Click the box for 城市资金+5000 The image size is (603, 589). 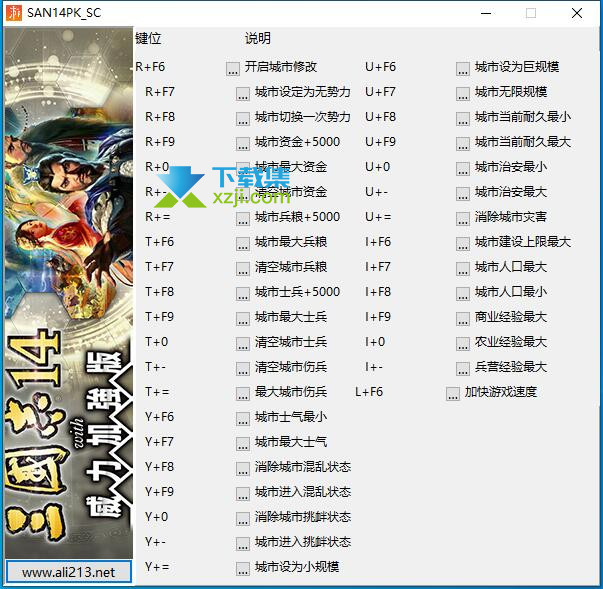pos(243,143)
